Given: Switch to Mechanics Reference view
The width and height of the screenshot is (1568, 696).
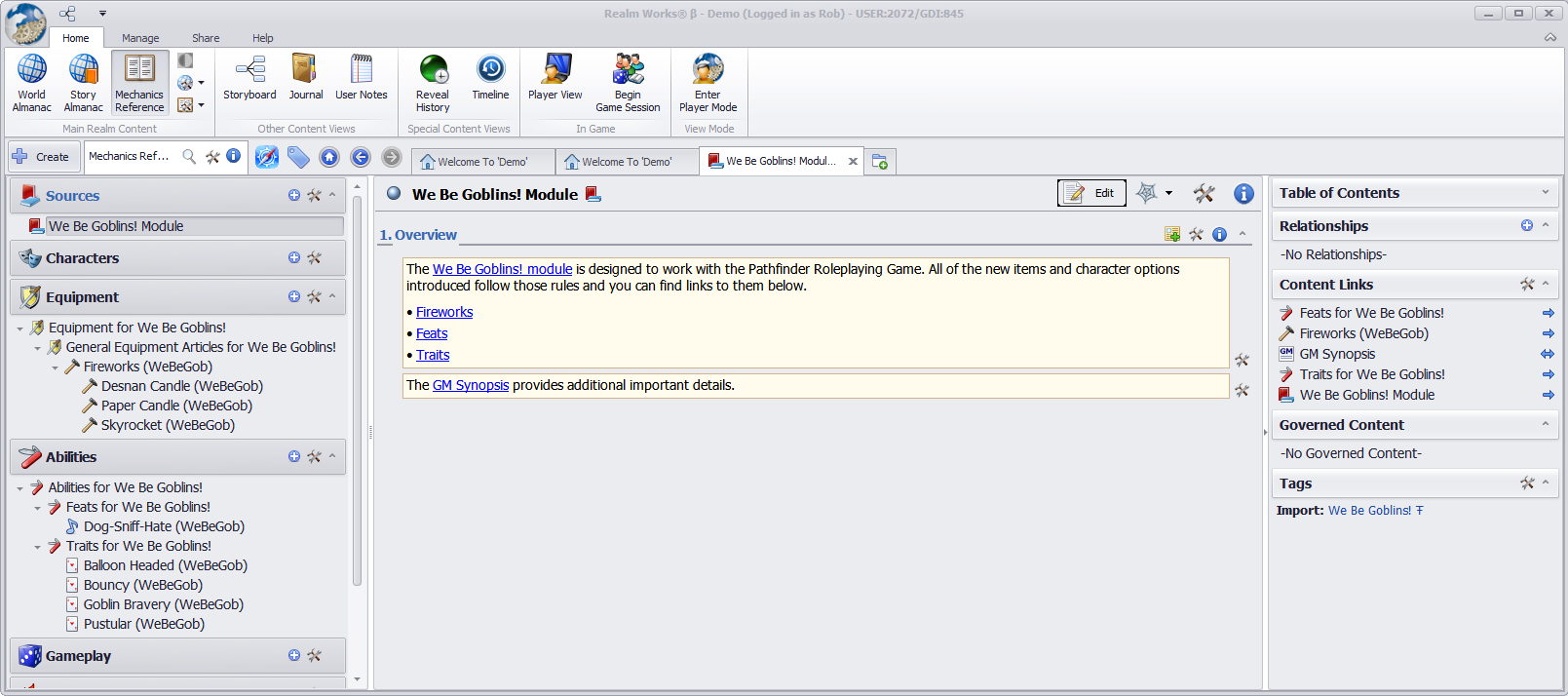Looking at the screenshot, I should point(139,83).
